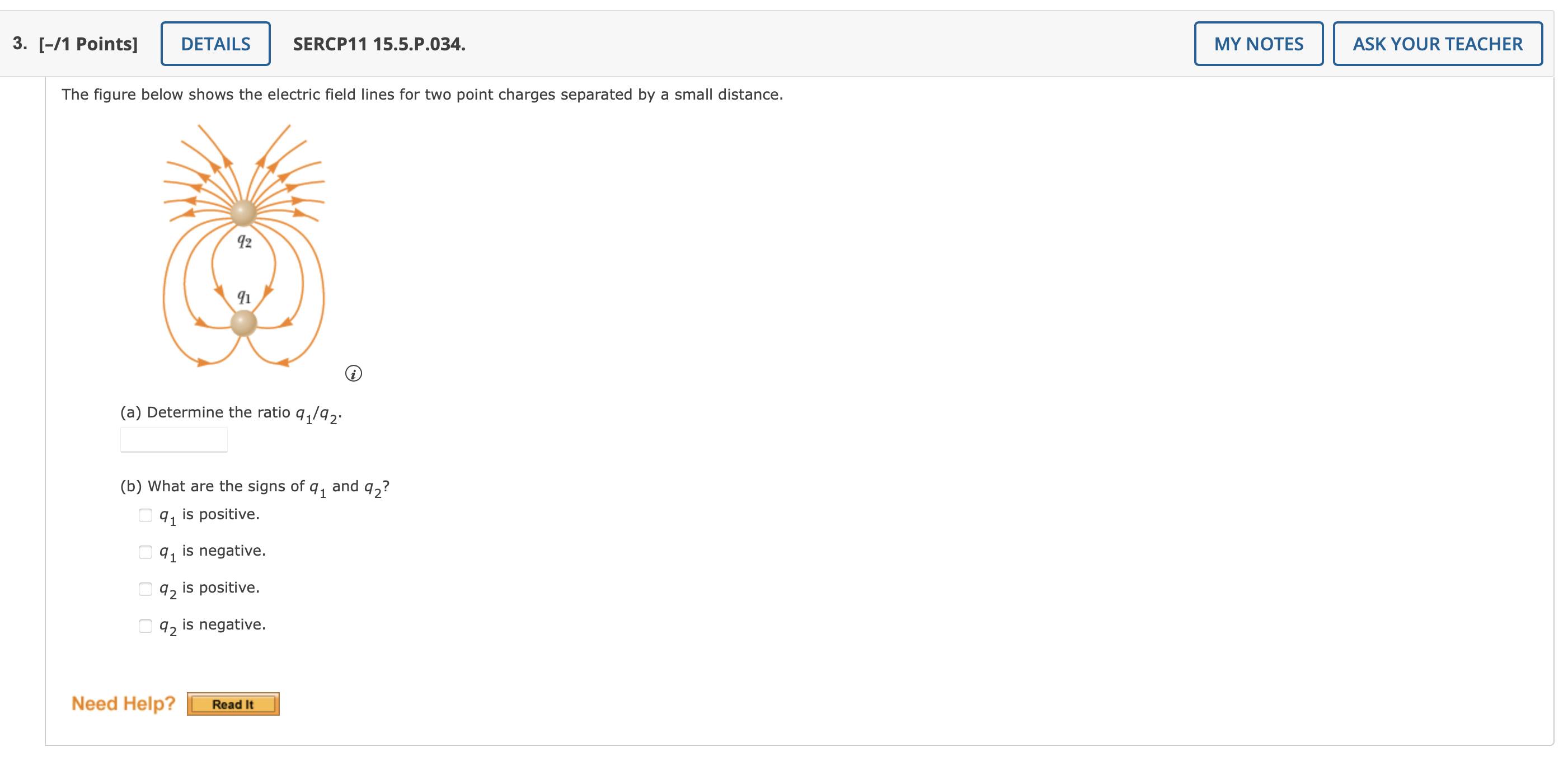Click part (b) signs question text

255,486
